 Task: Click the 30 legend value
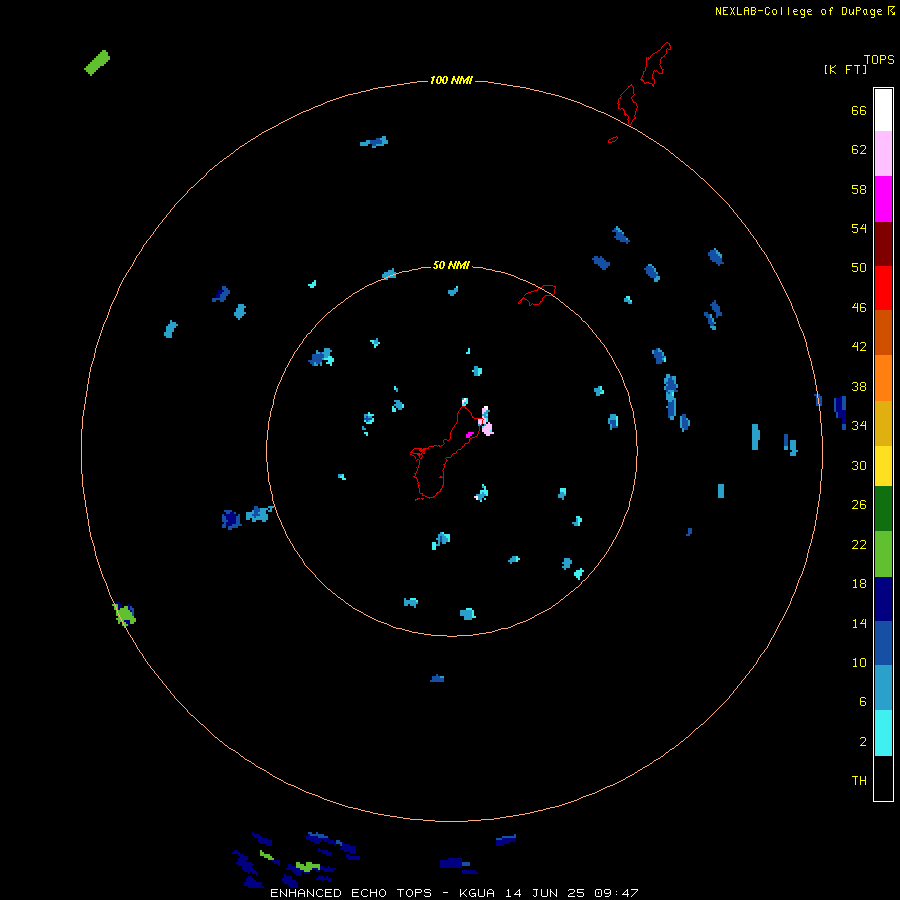pos(859,465)
